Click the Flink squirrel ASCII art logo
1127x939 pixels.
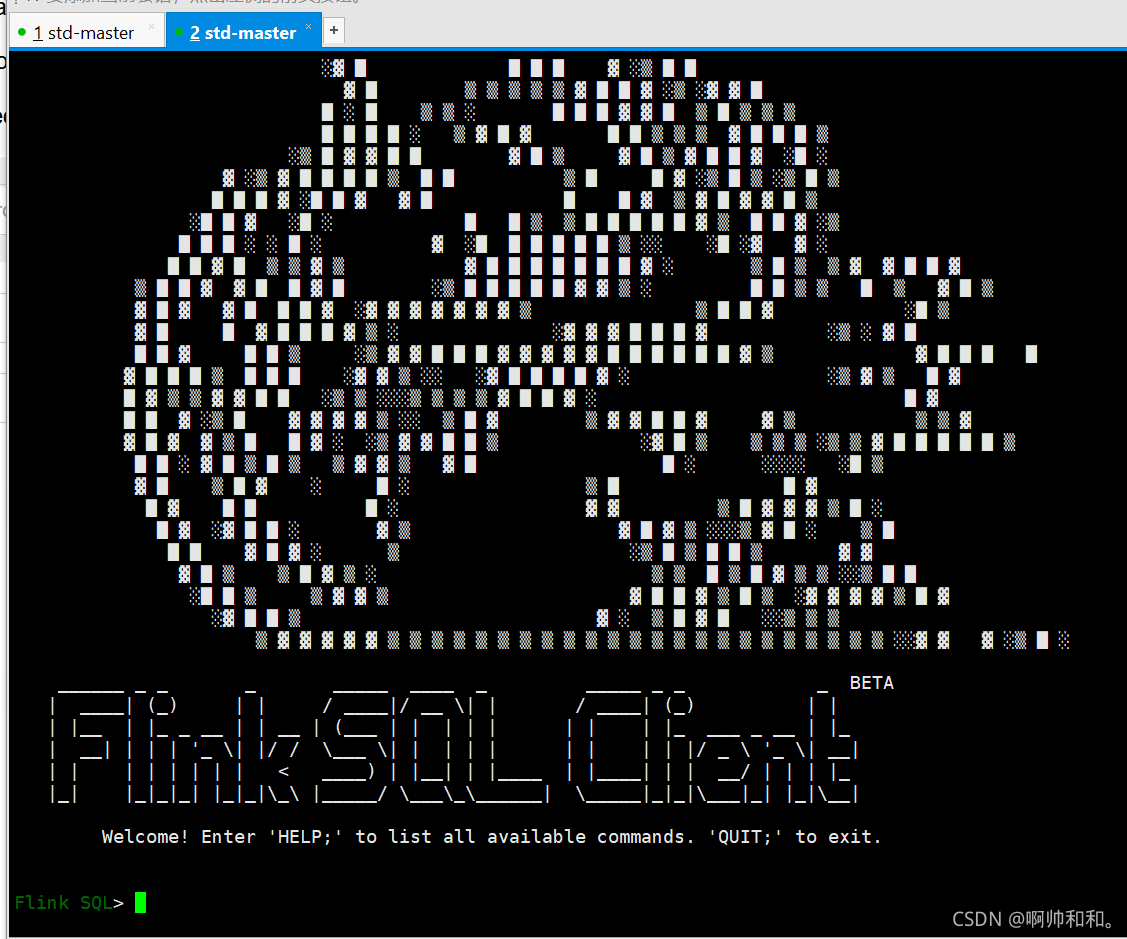[597, 354]
